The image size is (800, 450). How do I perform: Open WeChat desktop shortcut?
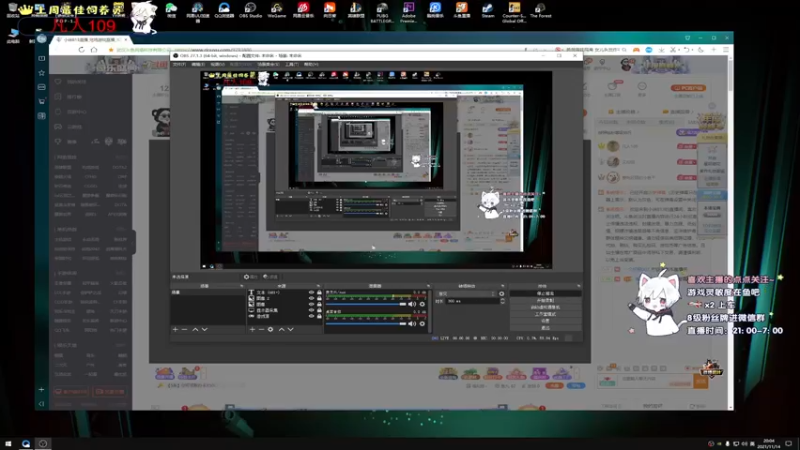(x=171, y=10)
